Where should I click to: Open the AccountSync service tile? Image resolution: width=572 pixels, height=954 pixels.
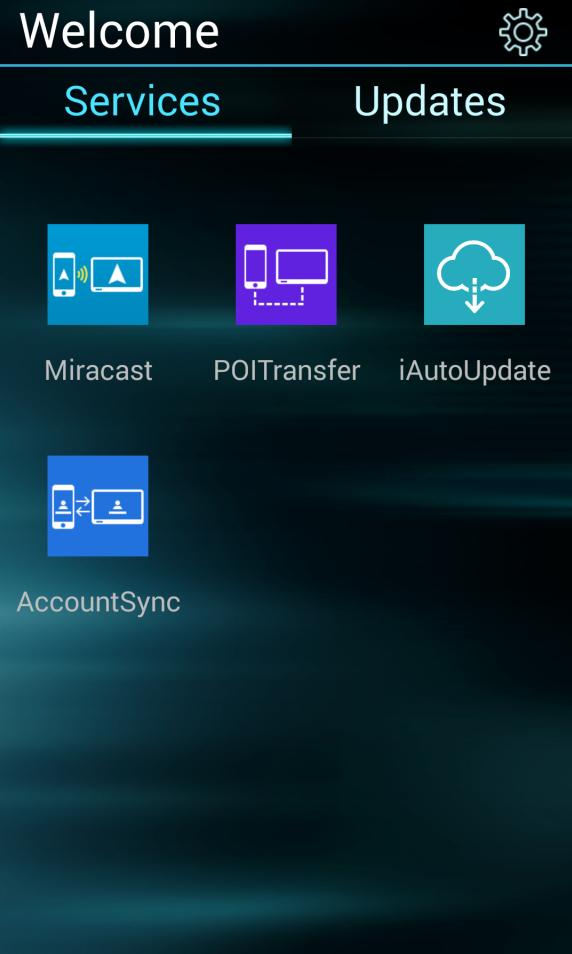(98, 506)
